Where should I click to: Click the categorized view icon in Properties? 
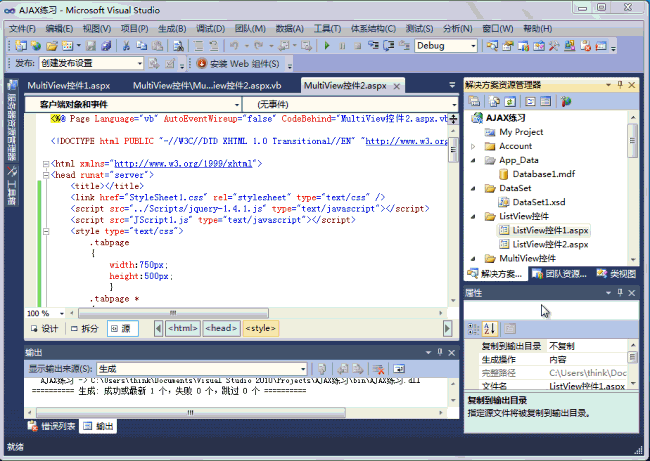[x=473, y=329]
